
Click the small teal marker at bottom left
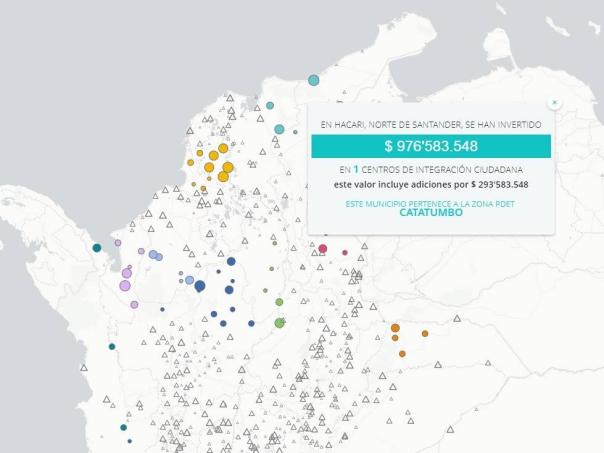[x=124, y=427]
